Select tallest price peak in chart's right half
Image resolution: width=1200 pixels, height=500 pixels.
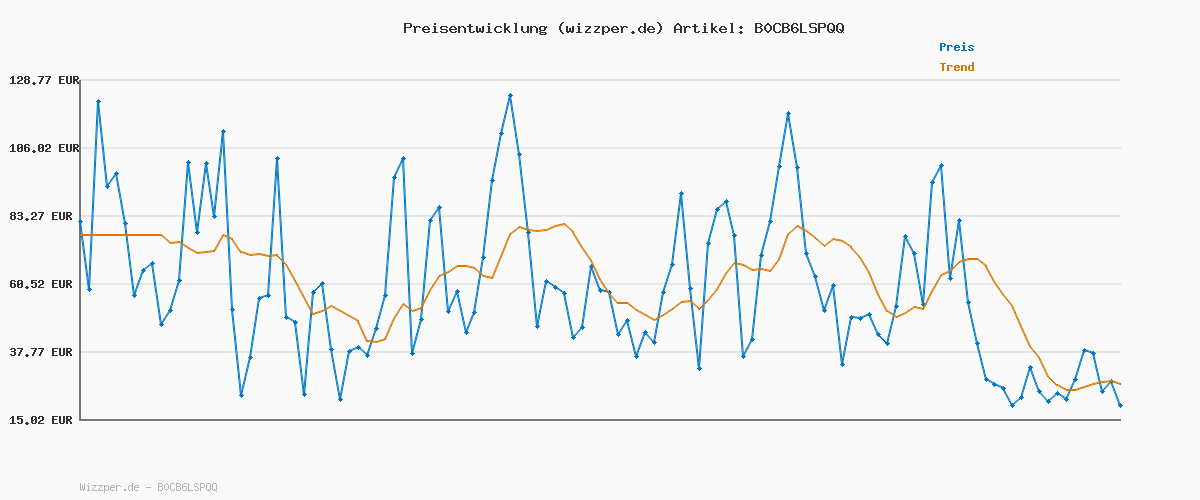[788, 114]
